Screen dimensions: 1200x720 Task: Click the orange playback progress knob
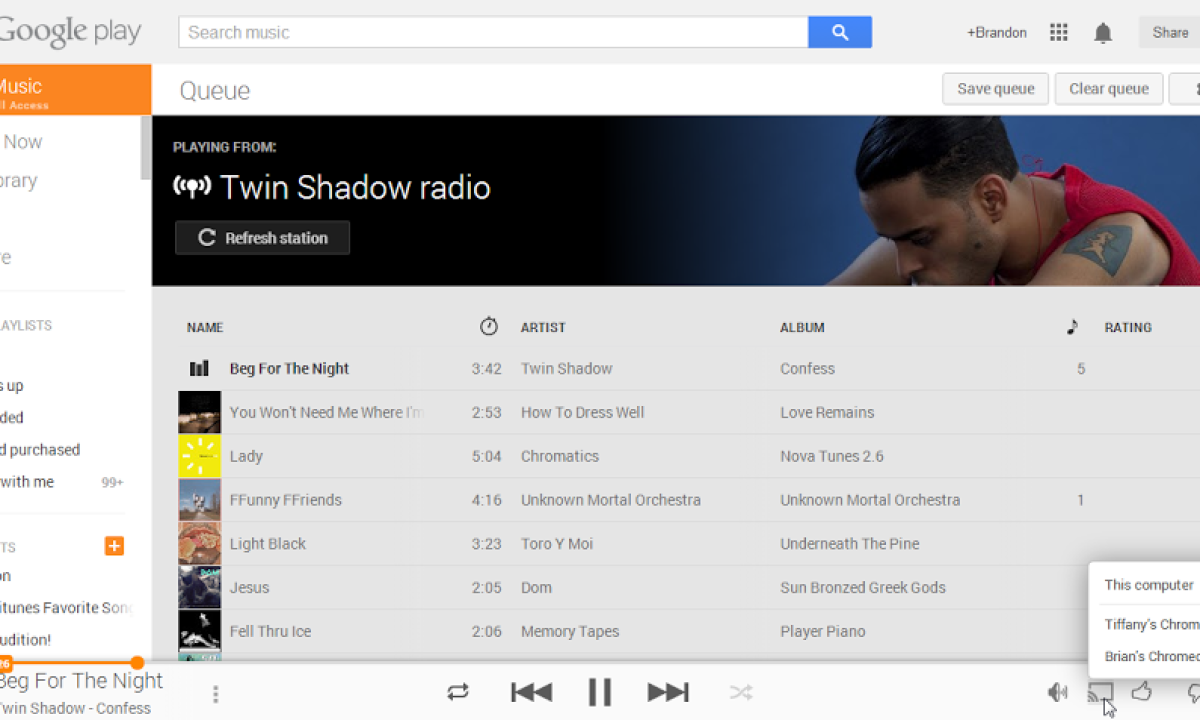click(x=137, y=662)
